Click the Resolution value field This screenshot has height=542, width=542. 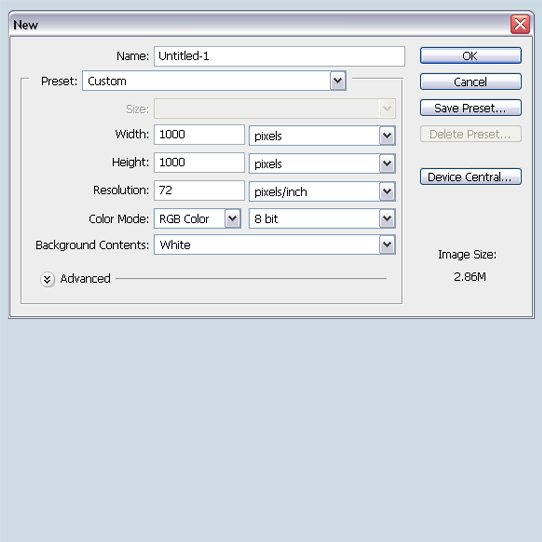(199, 190)
